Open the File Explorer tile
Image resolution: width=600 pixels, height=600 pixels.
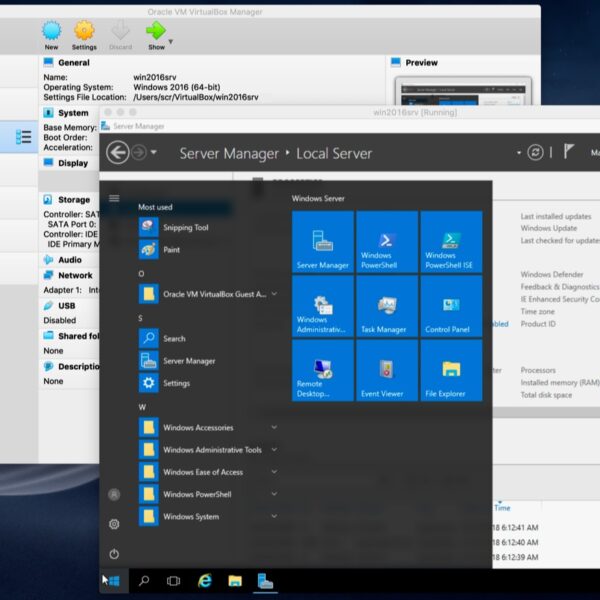tap(451, 370)
